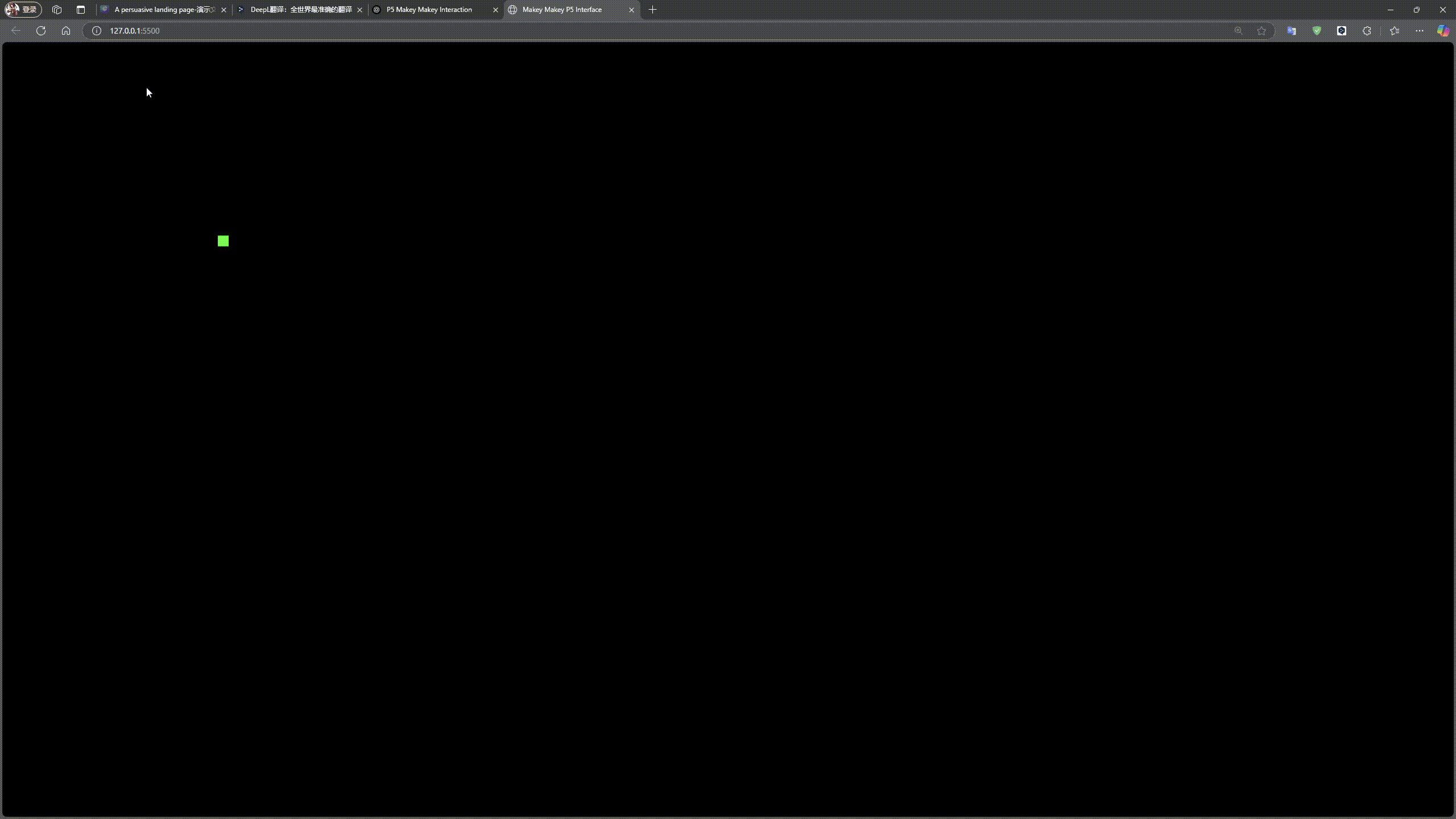Click the back navigation arrow

pos(16,31)
